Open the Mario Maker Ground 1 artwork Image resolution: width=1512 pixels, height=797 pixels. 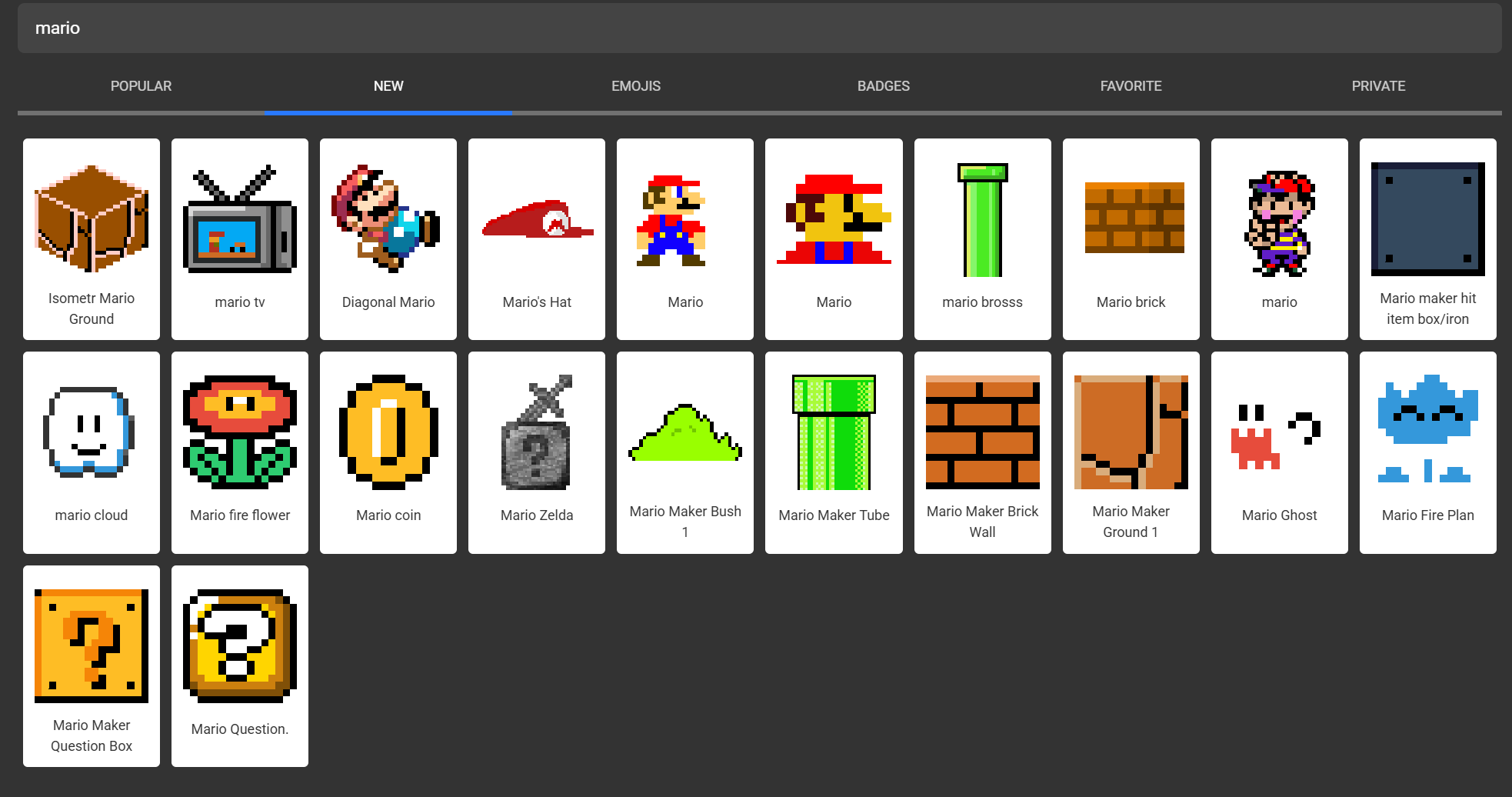click(1131, 452)
